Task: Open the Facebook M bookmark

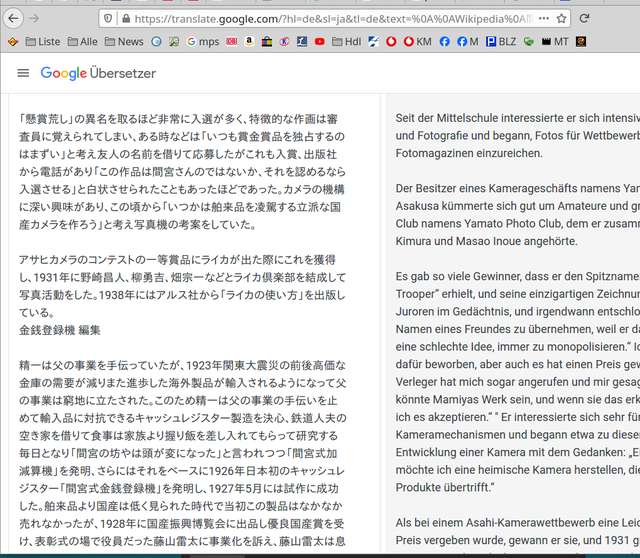Action: 466,42
